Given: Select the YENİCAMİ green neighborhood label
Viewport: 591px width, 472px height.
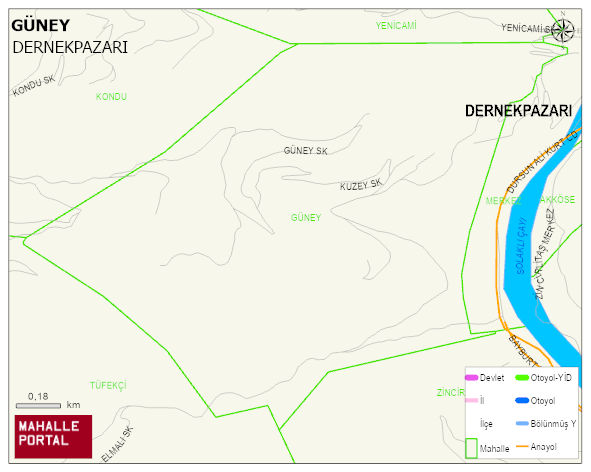Looking at the screenshot, I should 396,26.
